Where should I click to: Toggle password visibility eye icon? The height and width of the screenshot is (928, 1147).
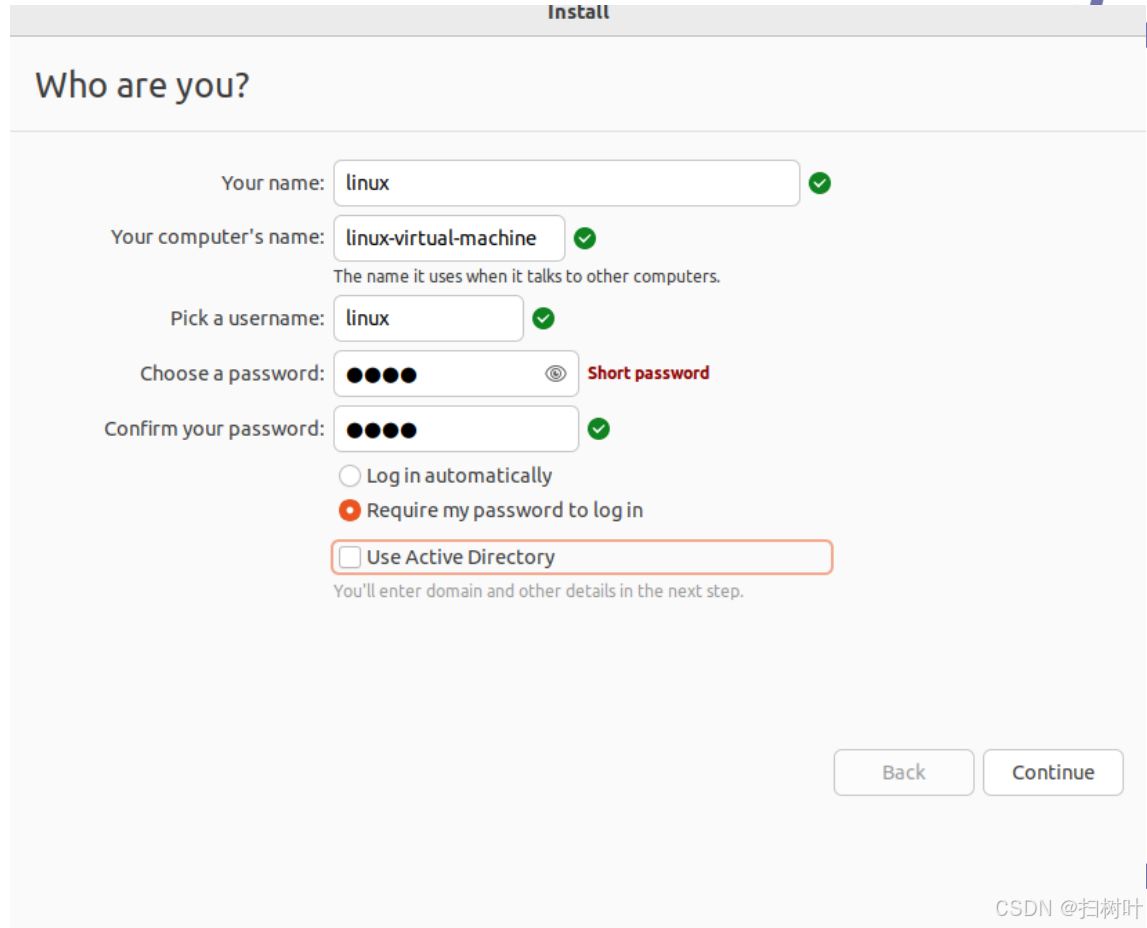(556, 374)
